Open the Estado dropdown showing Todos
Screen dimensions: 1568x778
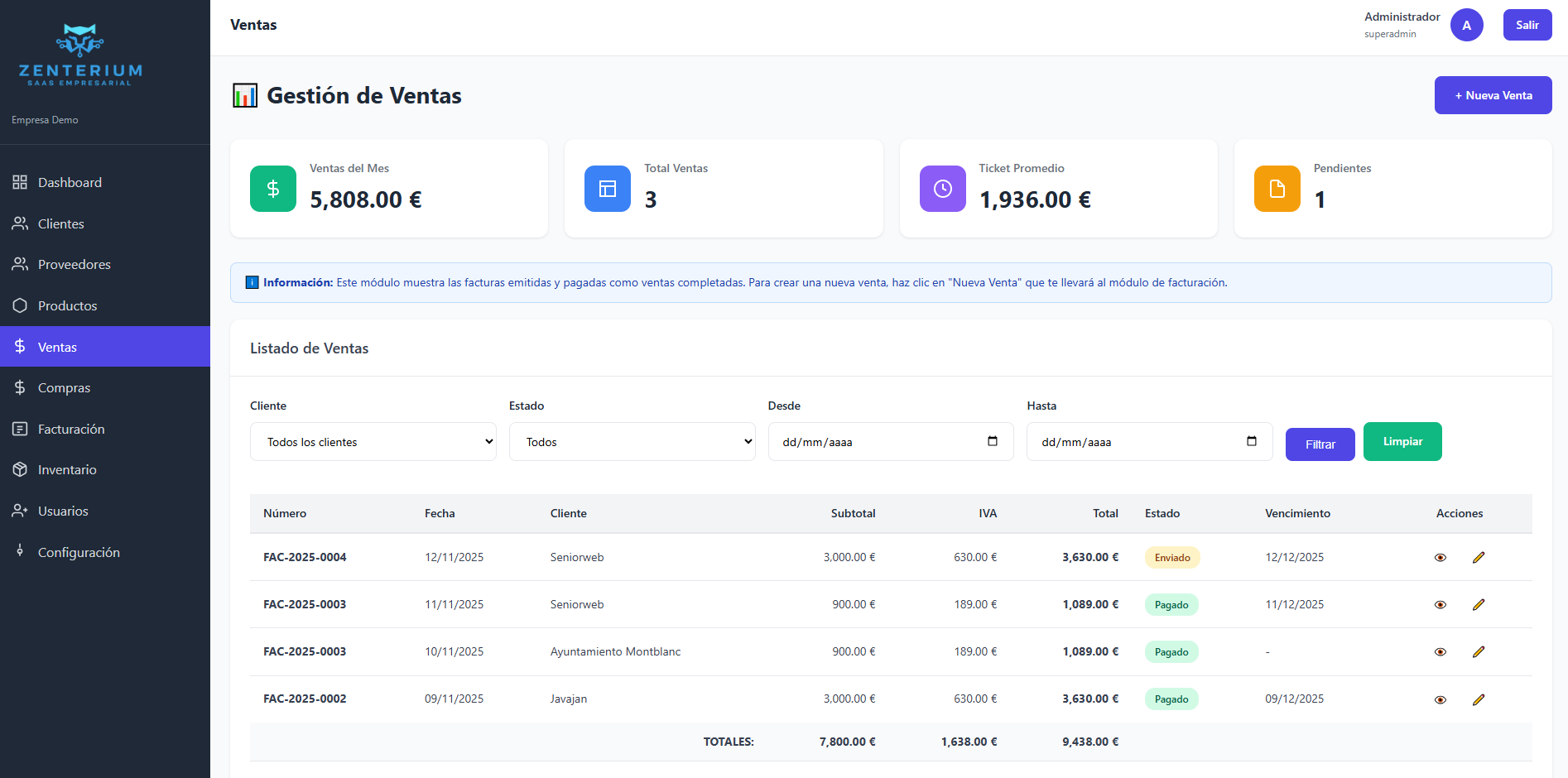click(632, 442)
